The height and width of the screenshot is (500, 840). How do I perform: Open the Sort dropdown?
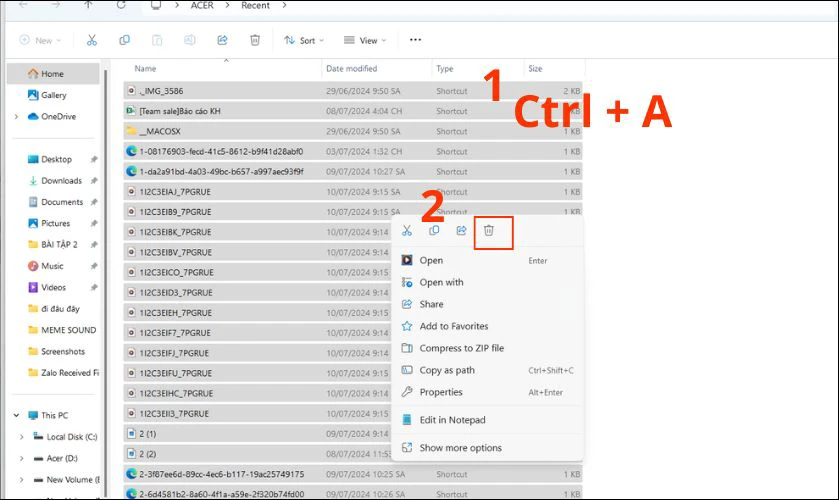[x=300, y=40]
